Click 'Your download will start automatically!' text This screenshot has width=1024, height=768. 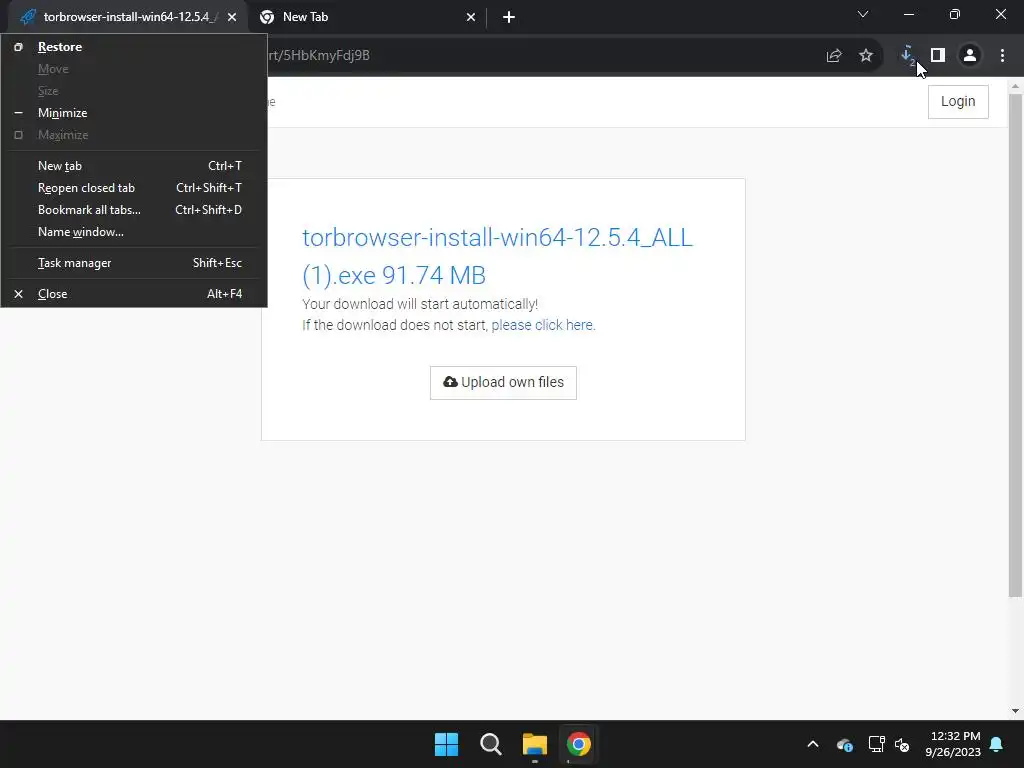[x=420, y=304]
